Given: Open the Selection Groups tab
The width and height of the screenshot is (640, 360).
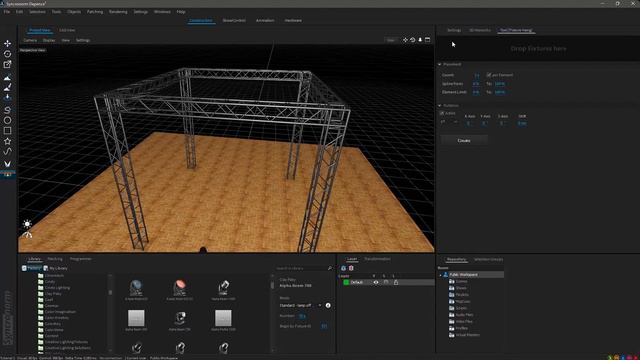Looking at the screenshot, I should 488,259.
